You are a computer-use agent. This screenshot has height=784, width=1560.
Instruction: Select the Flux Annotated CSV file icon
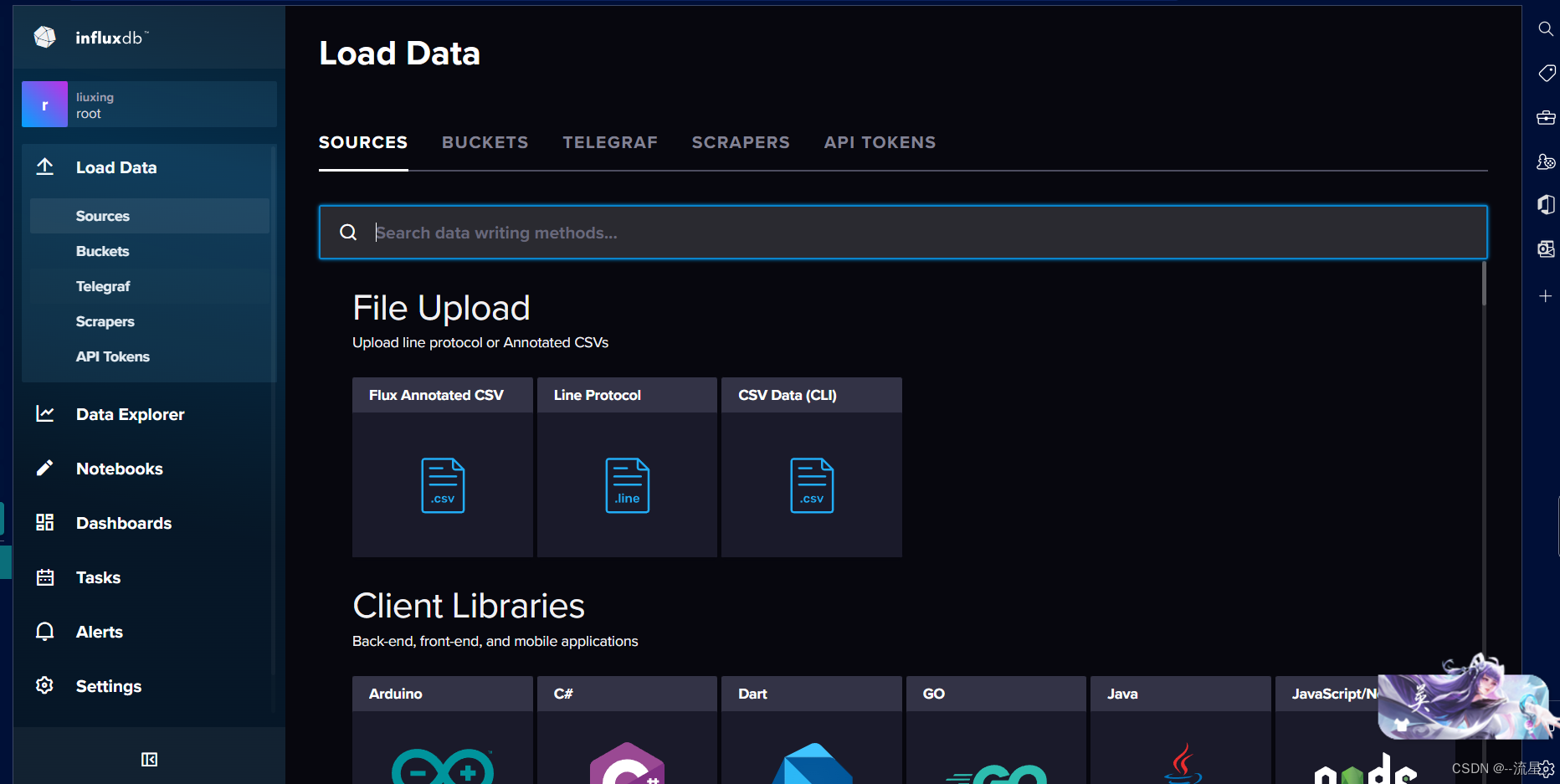[443, 485]
